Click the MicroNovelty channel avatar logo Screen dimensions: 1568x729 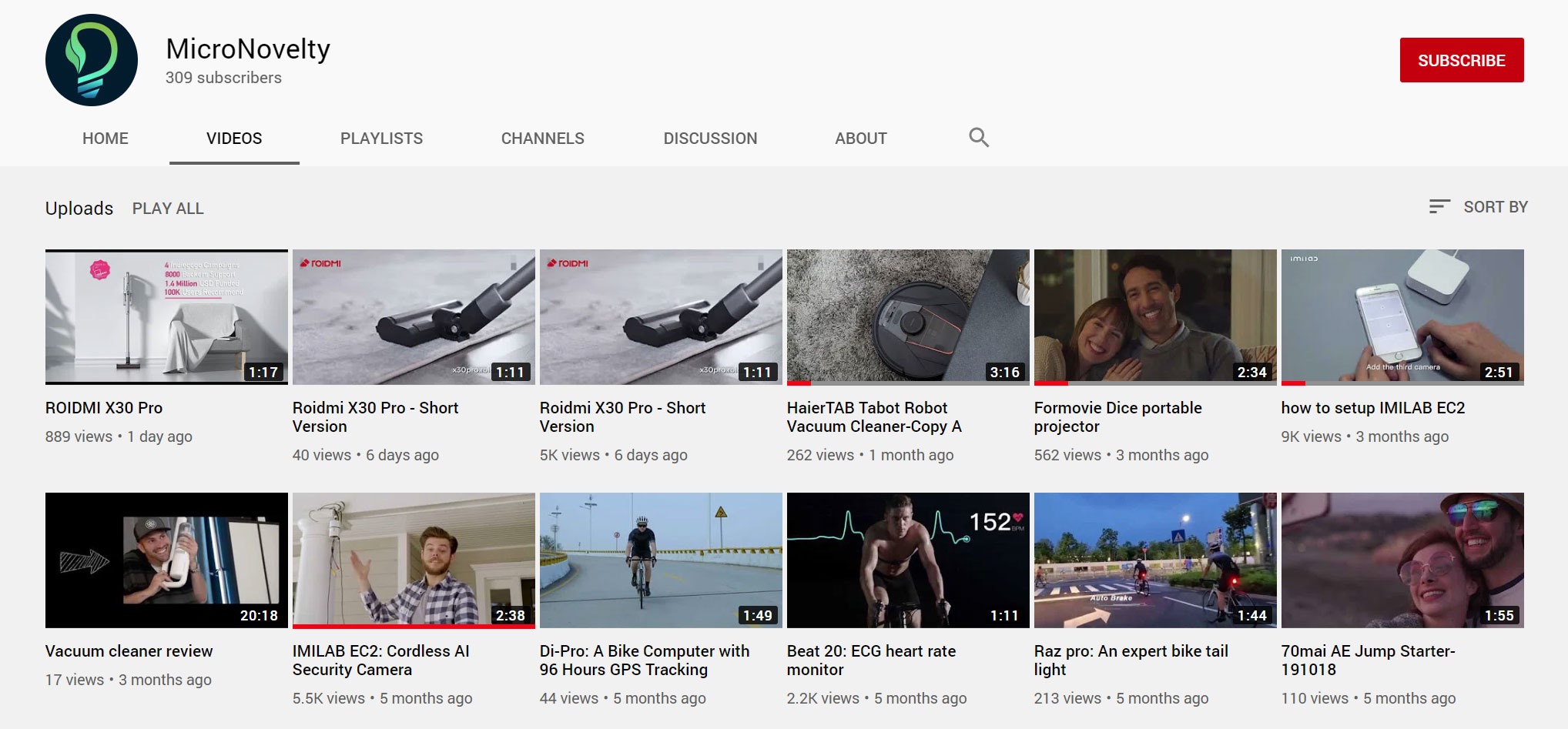(x=92, y=60)
